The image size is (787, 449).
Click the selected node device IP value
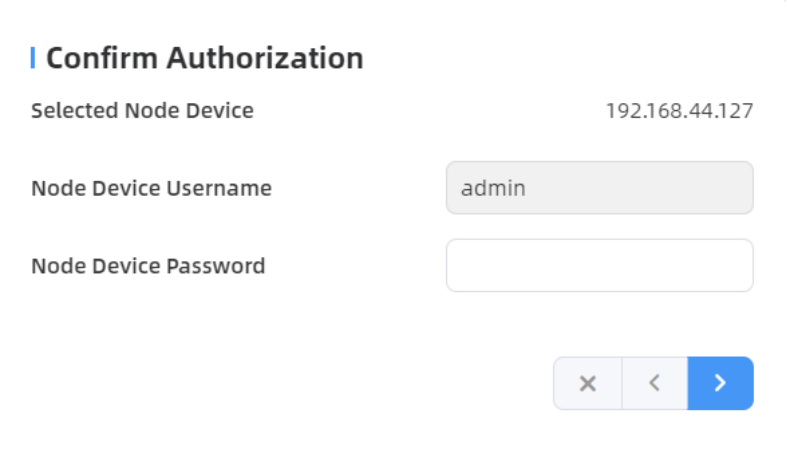pos(679,110)
